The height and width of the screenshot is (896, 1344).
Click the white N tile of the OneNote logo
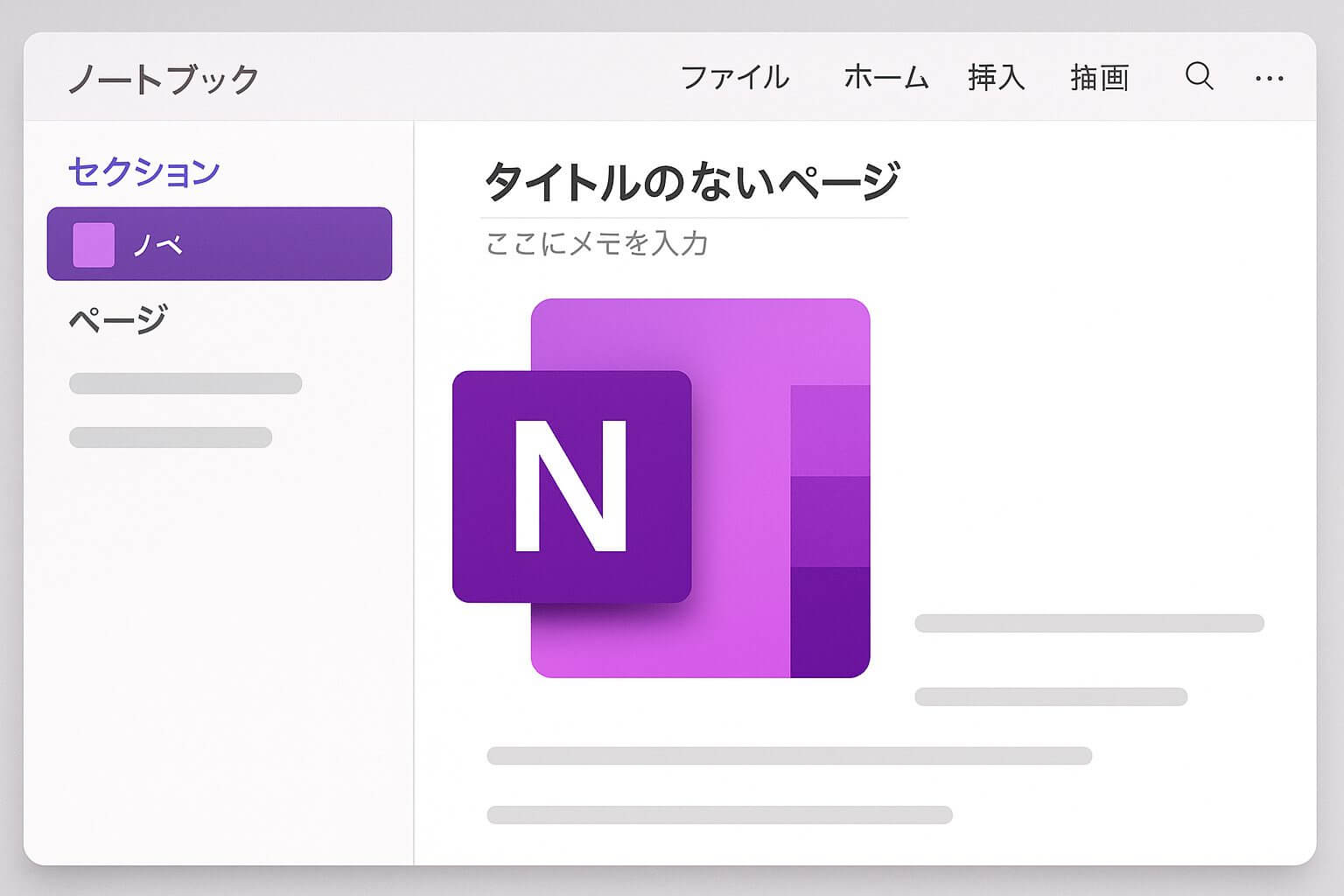click(571, 486)
